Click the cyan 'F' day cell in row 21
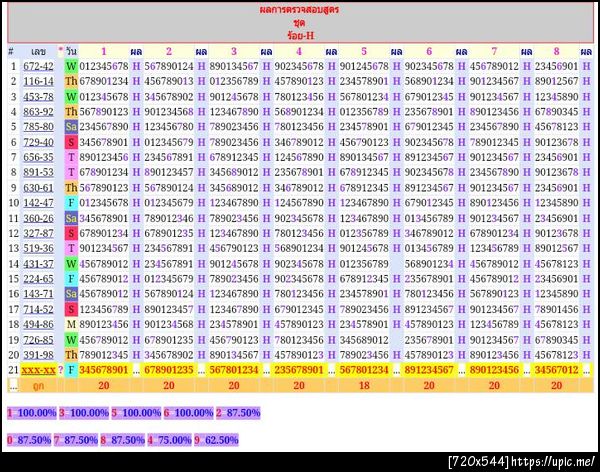The width and height of the screenshot is (600, 472). click(x=71, y=370)
